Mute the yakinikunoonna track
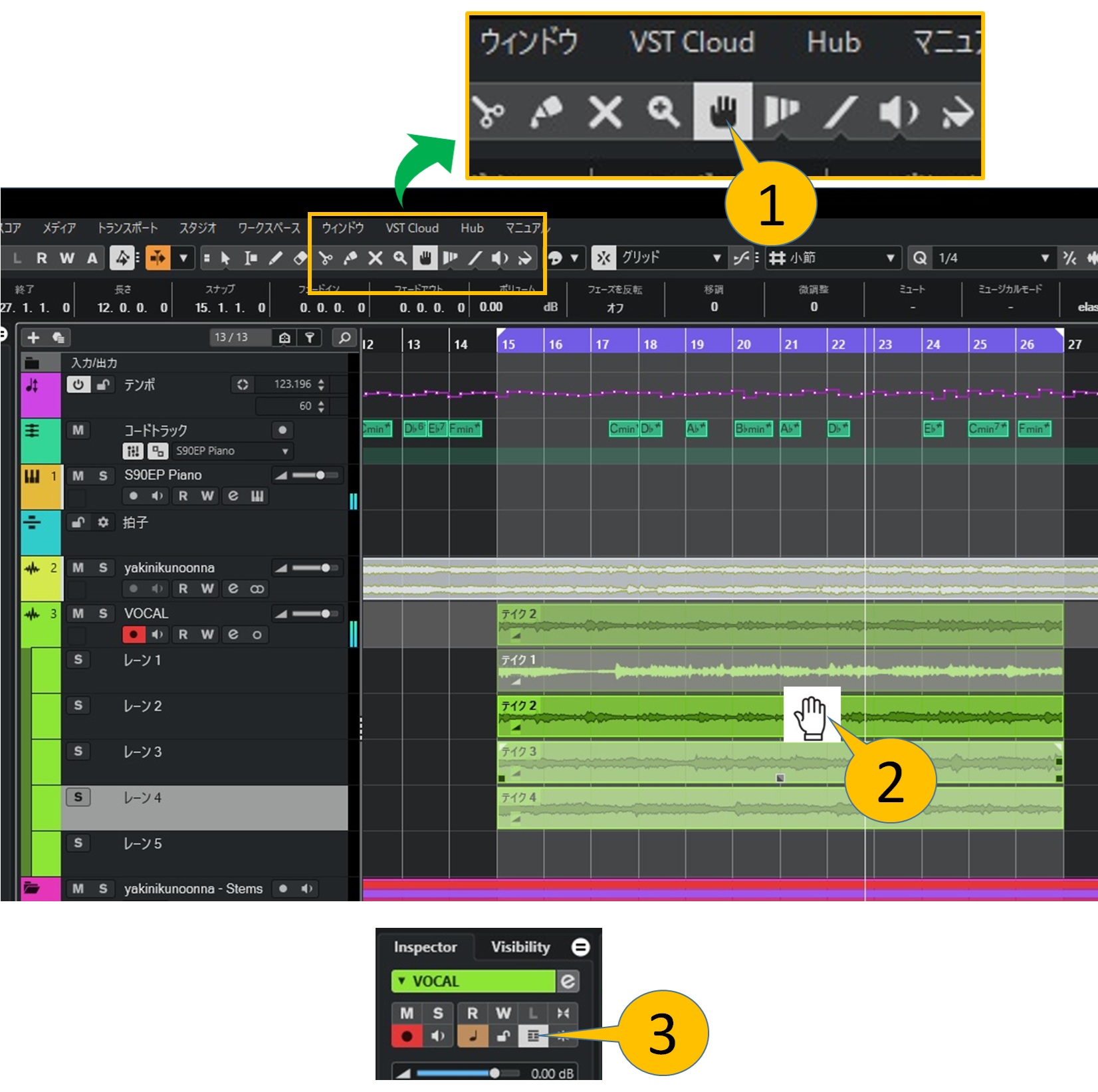Viewport: 1098px width, 1092px height. point(78,568)
